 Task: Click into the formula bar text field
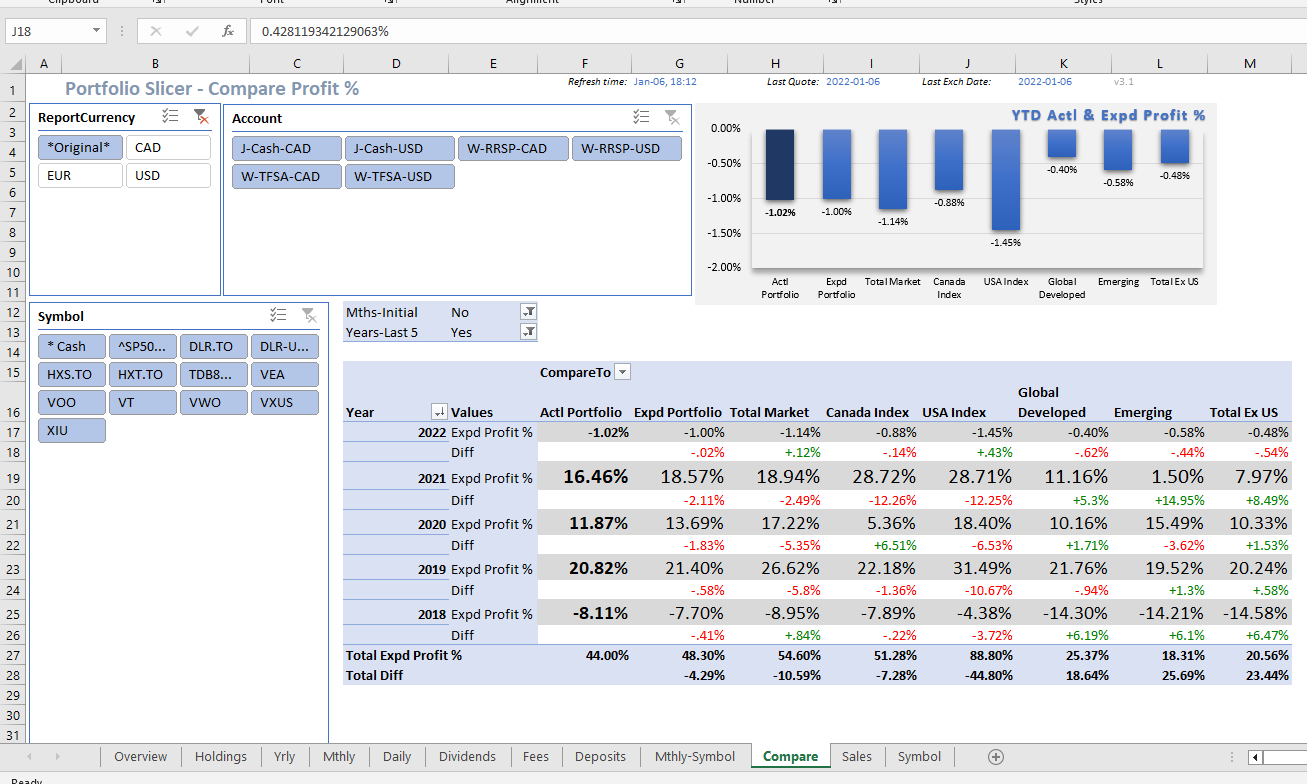tap(700, 31)
